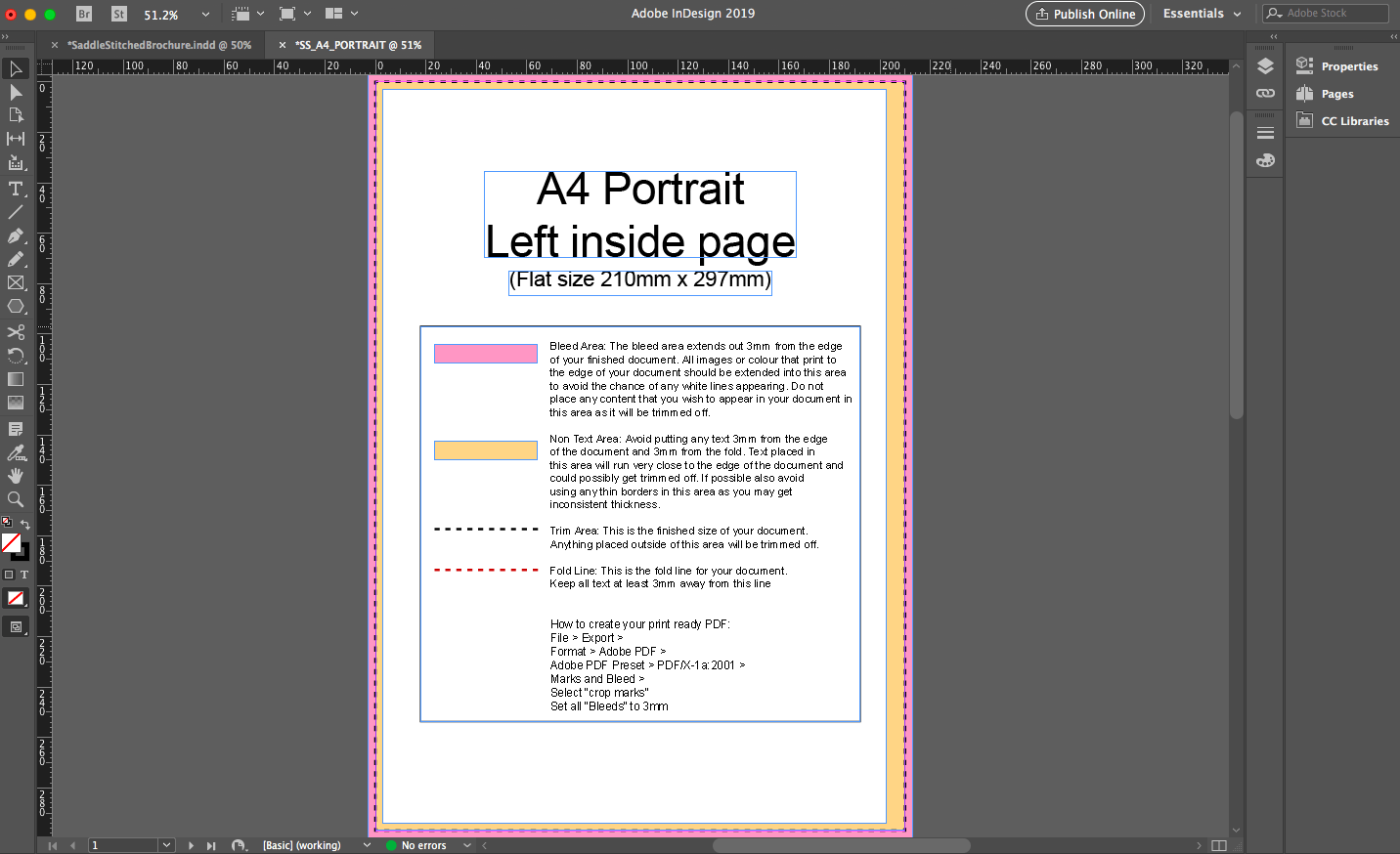This screenshot has width=1400, height=854.
Task: Open the Pages panel
Action: (1326, 94)
